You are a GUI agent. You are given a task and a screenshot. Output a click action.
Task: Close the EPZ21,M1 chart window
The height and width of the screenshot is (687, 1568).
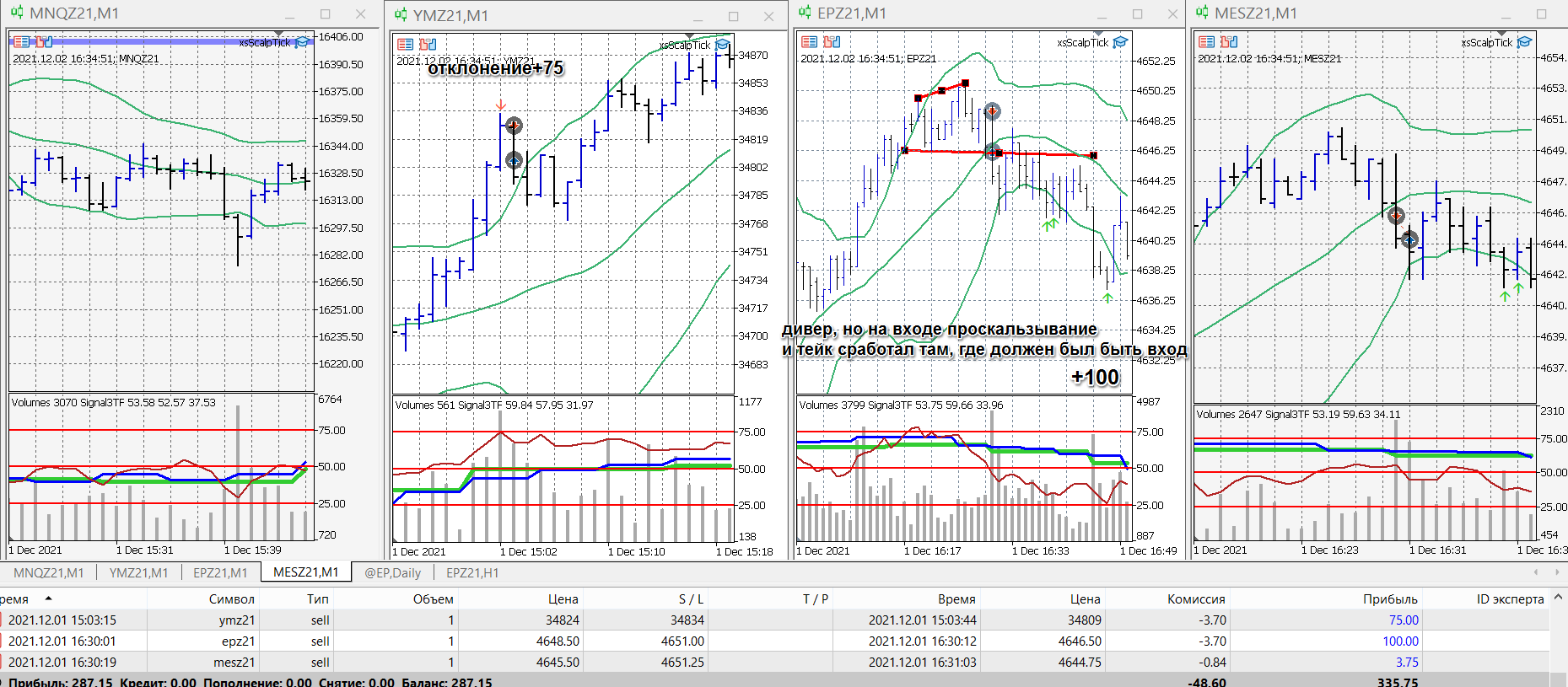click(x=1172, y=13)
